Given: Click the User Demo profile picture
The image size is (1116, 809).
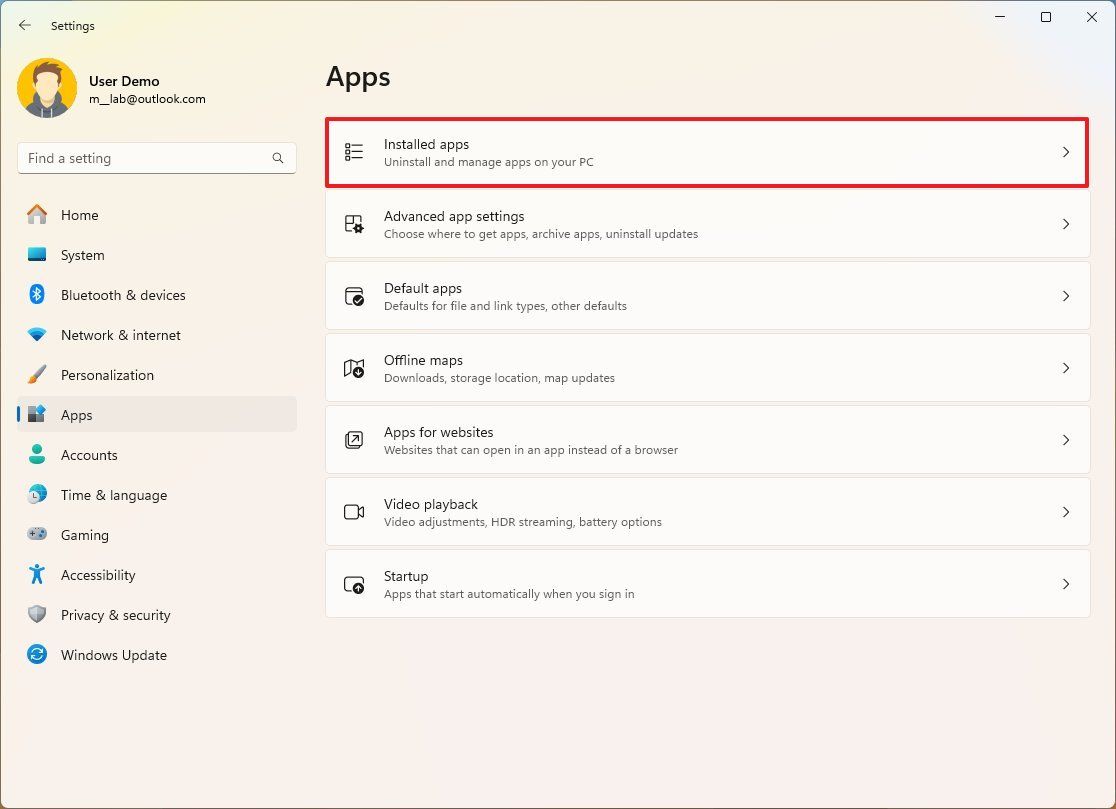Looking at the screenshot, I should pos(47,88).
